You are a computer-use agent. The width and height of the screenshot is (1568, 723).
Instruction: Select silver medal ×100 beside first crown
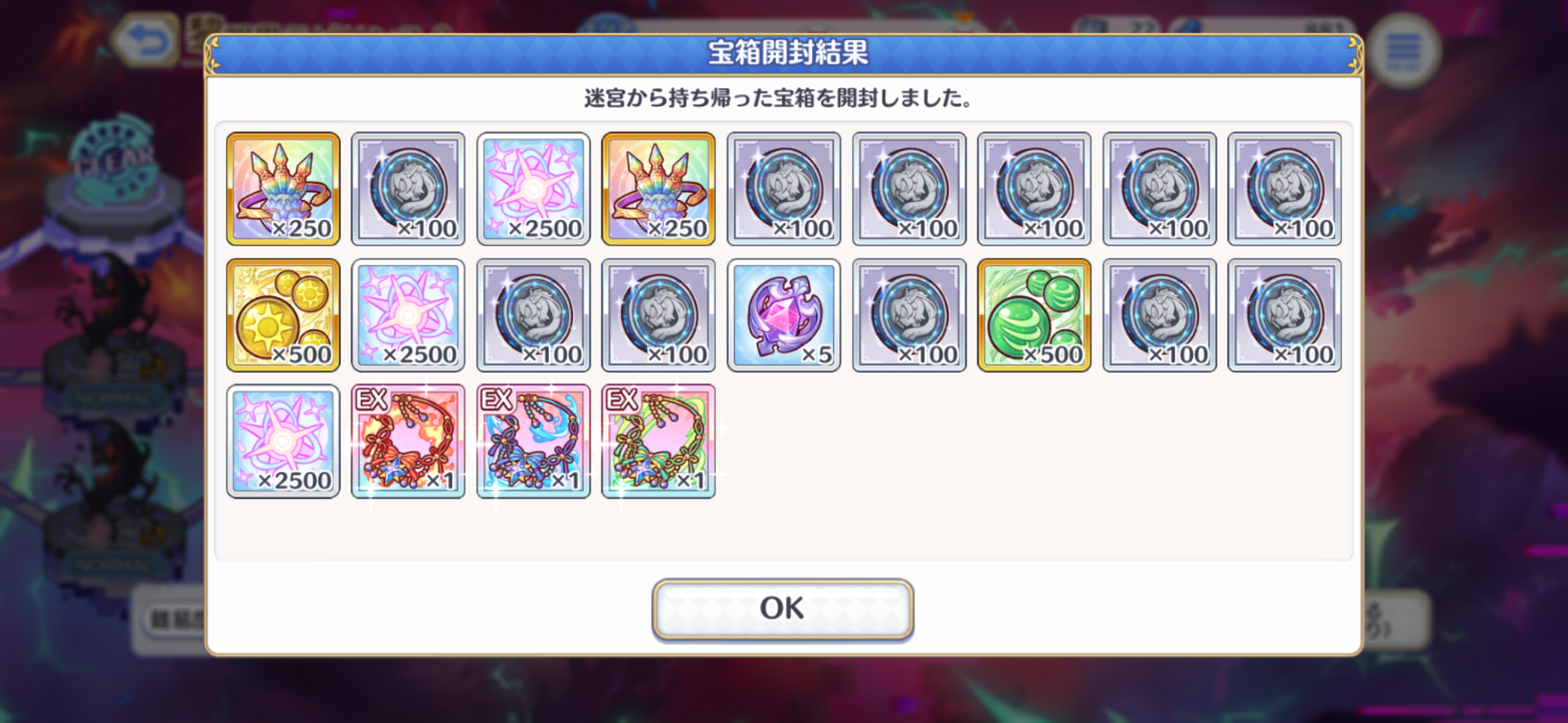pyautogui.click(x=408, y=189)
